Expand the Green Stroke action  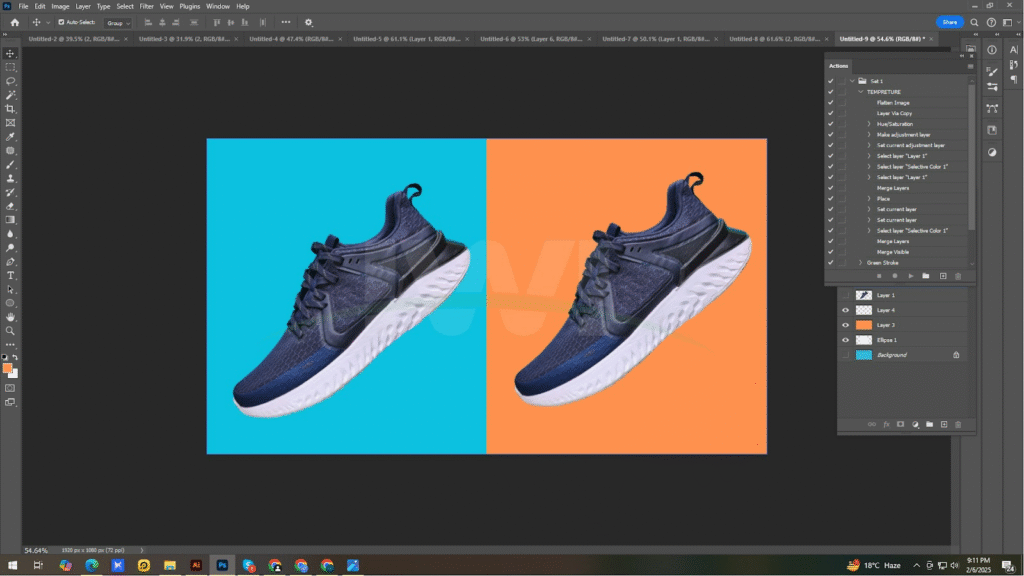861,263
